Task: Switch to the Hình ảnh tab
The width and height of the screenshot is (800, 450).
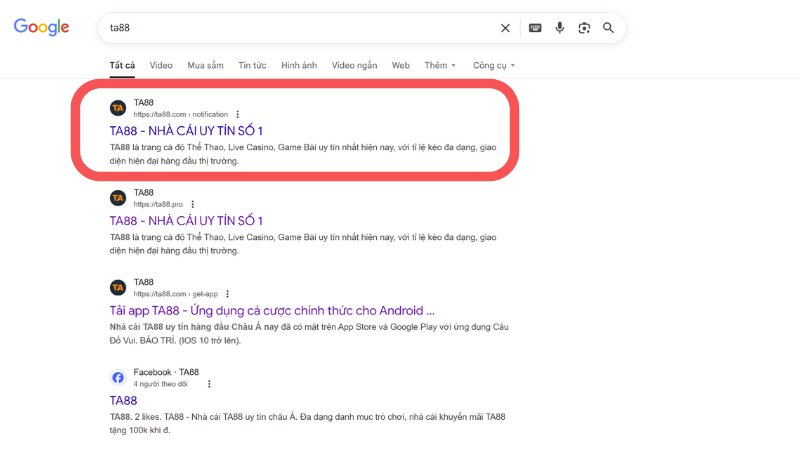Action: tap(299, 65)
